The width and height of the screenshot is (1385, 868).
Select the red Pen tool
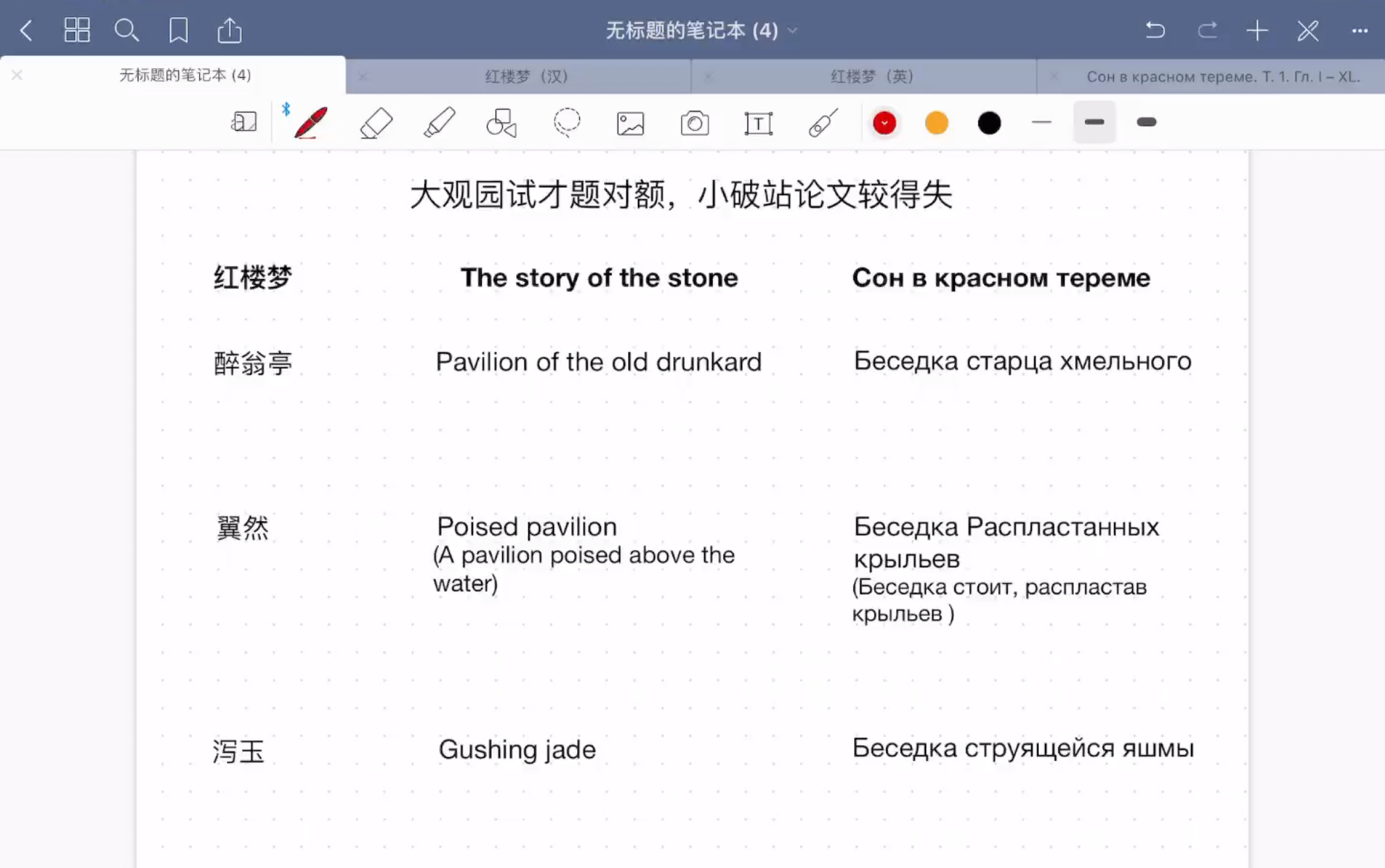coord(311,123)
